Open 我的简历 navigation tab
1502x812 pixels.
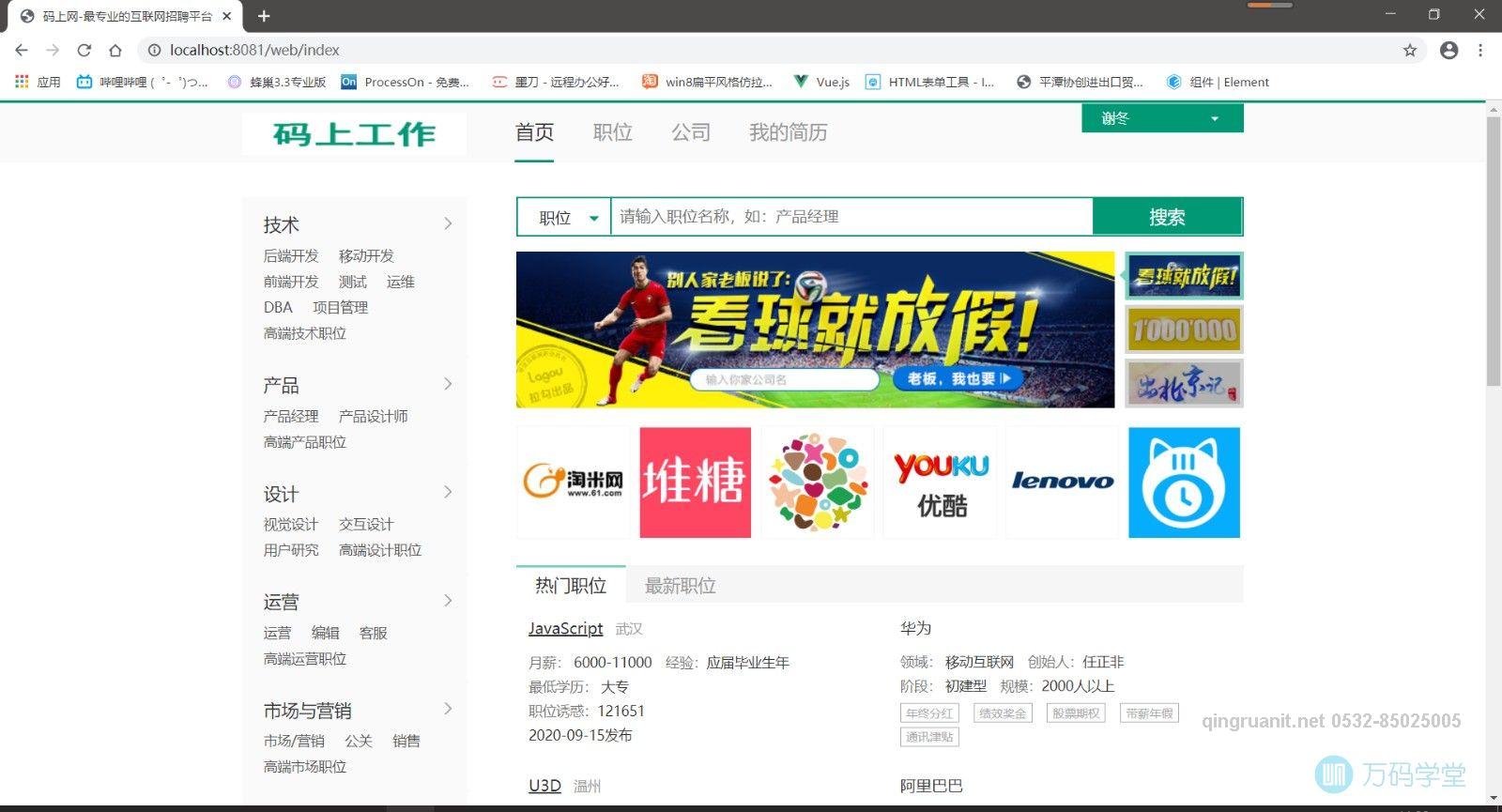[789, 132]
